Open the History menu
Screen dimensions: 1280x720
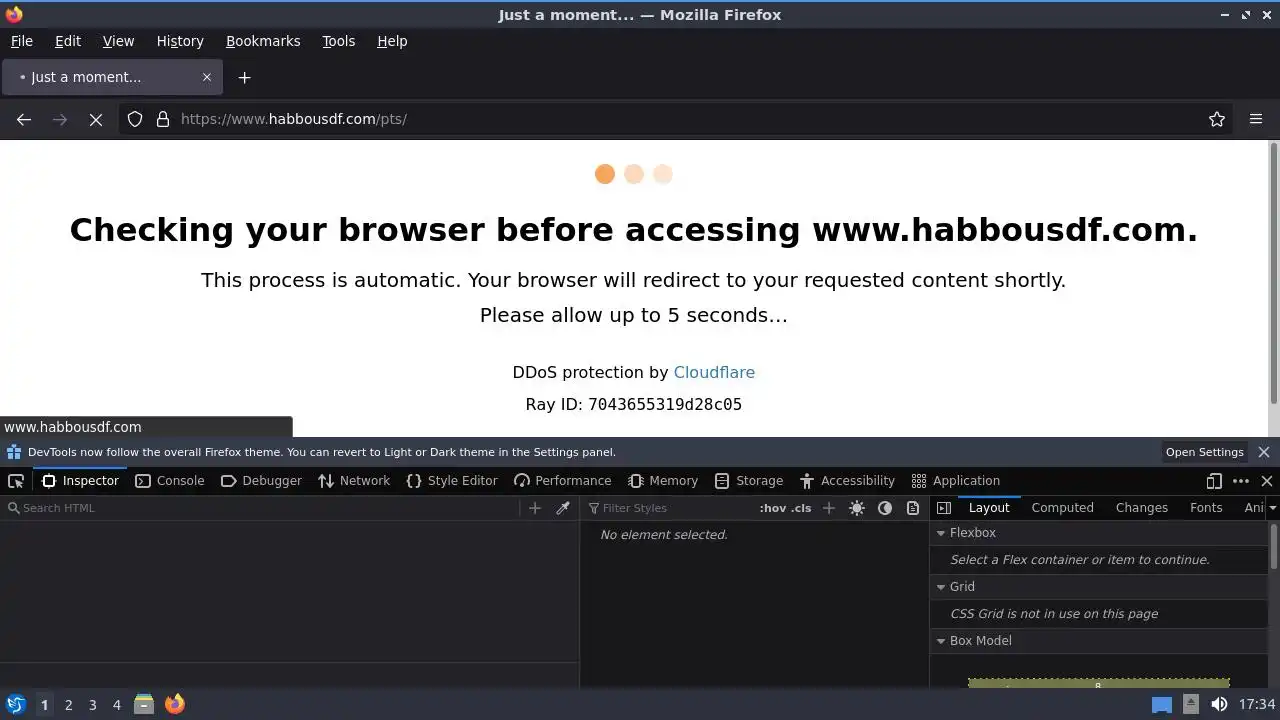[x=180, y=41]
